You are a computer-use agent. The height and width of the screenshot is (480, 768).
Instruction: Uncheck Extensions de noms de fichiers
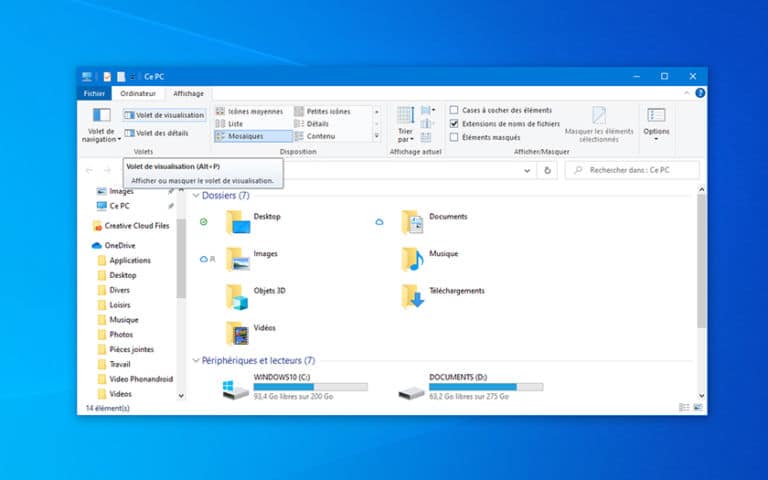tap(454, 123)
